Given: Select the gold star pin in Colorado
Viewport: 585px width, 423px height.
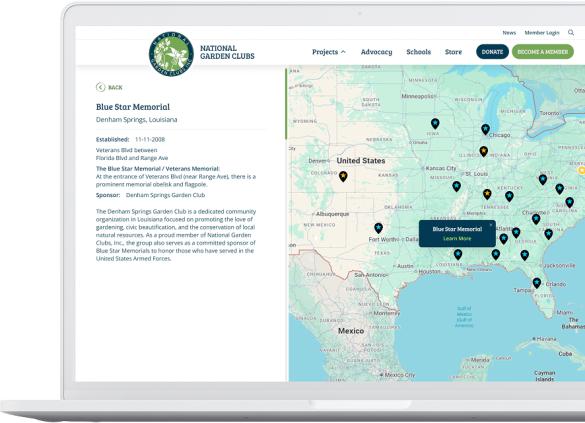Looking at the screenshot, I should click(x=343, y=176).
